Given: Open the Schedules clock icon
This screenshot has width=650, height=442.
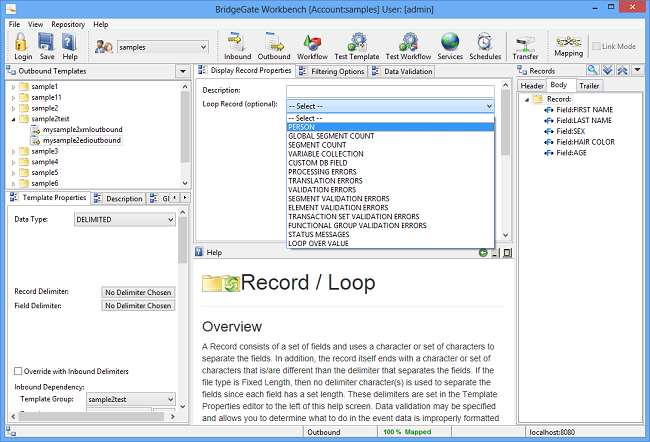Looking at the screenshot, I should tap(485, 42).
